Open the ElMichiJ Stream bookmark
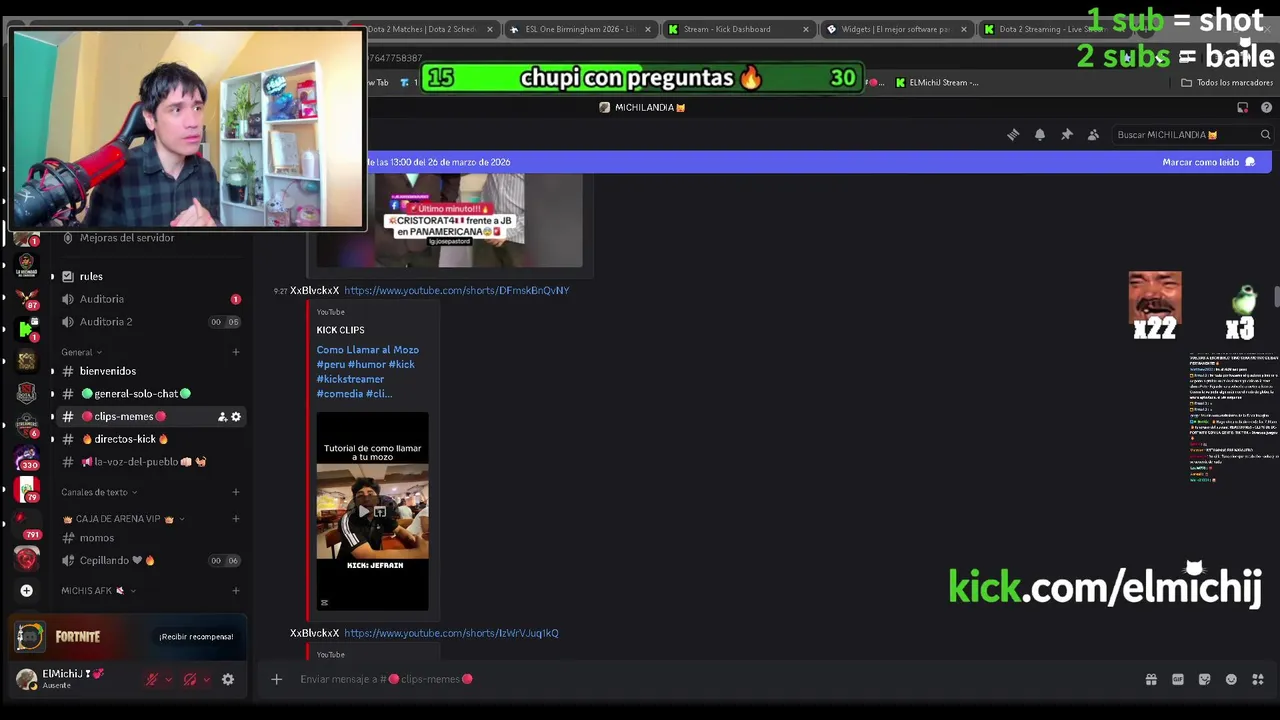 pos(937,83)
